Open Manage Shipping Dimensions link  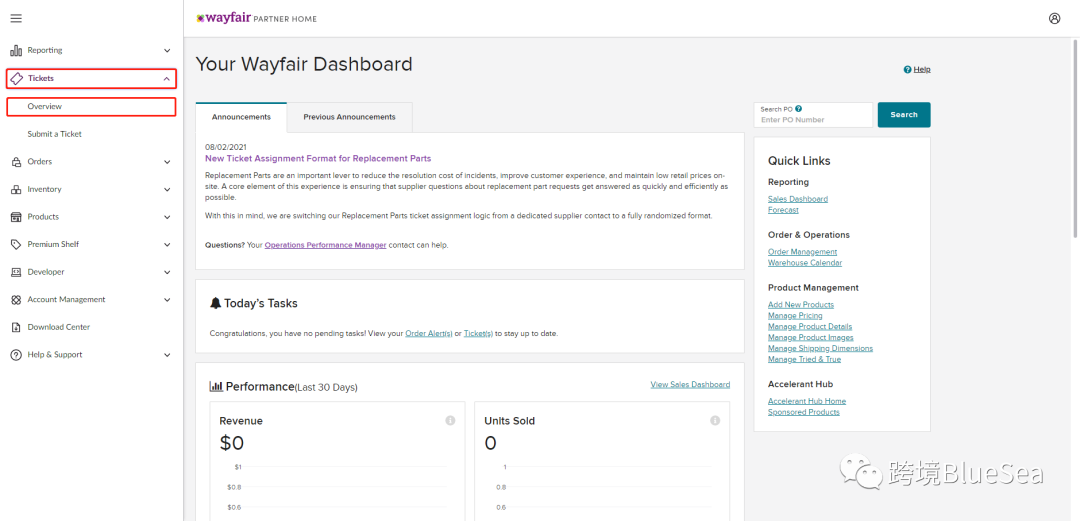pyautogui.click(x=820, y=349)
